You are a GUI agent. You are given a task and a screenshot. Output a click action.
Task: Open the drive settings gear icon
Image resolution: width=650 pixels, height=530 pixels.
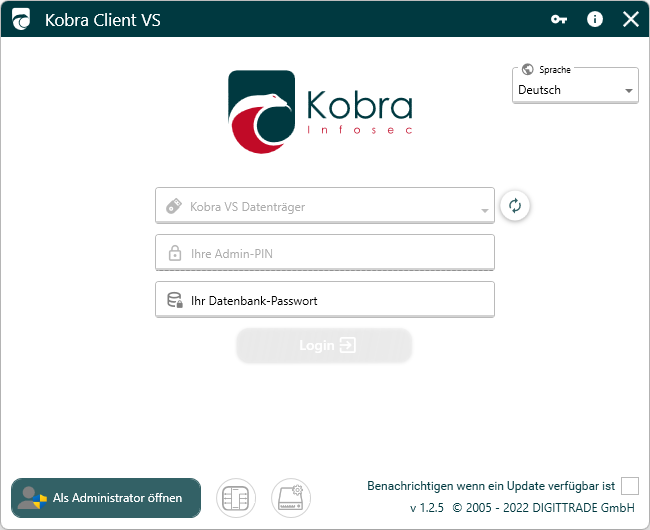291,498
